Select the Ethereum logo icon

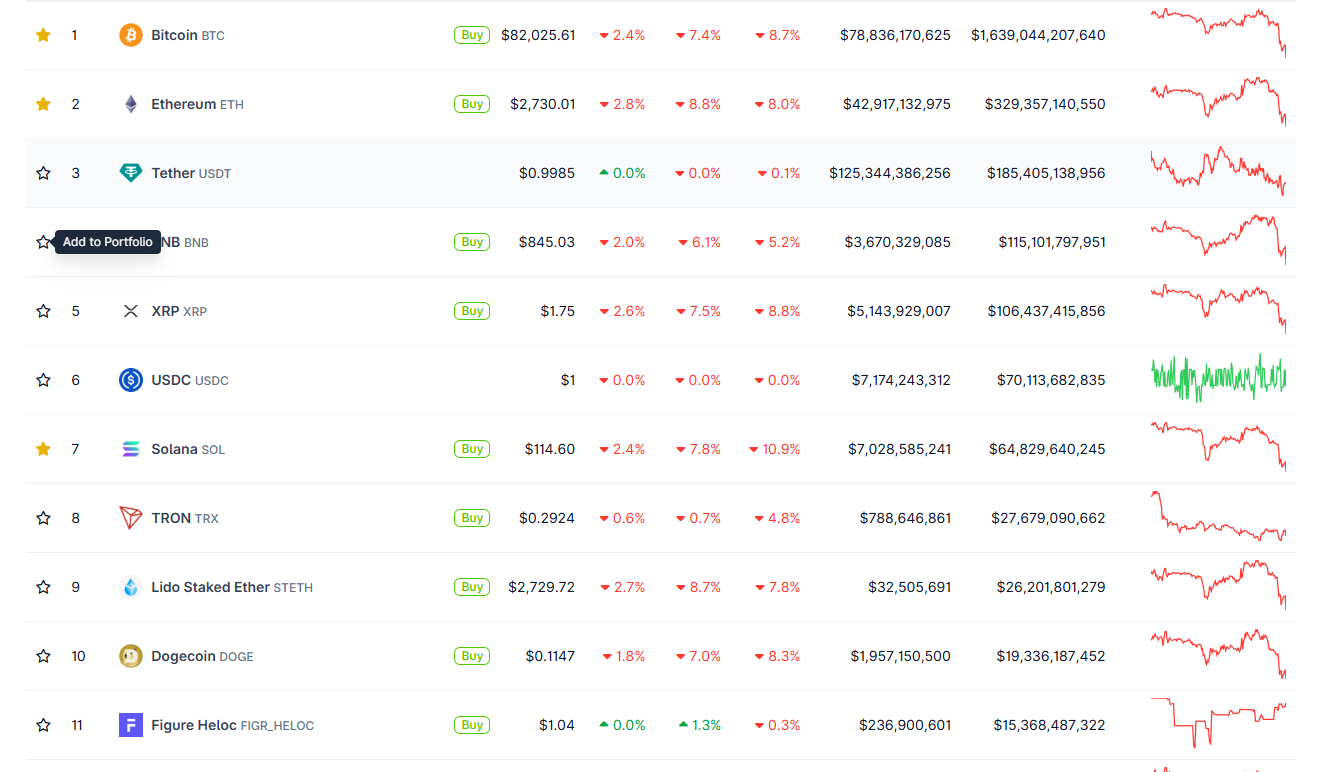coord(130,103)
